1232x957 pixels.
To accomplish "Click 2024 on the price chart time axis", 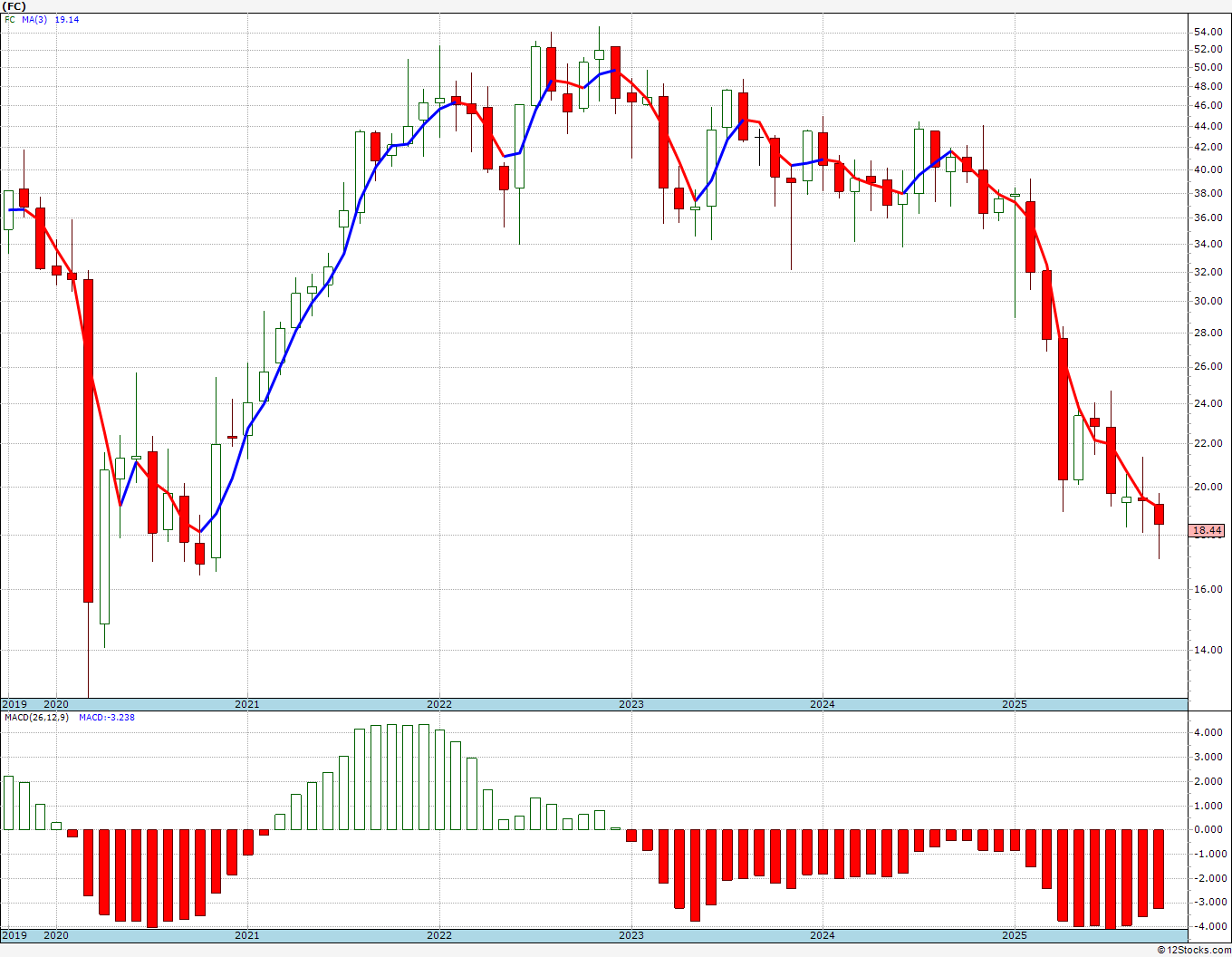I will click(823, 704).
